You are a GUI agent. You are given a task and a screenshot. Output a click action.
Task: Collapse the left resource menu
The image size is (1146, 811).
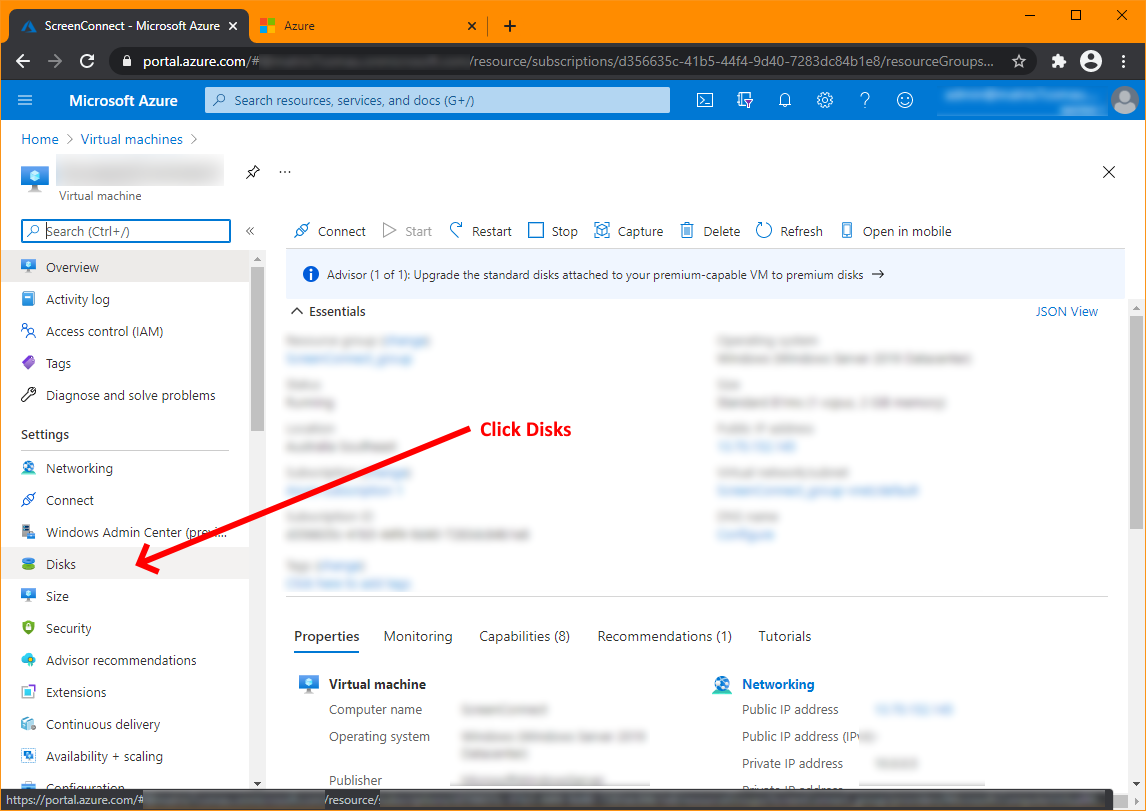252,231
